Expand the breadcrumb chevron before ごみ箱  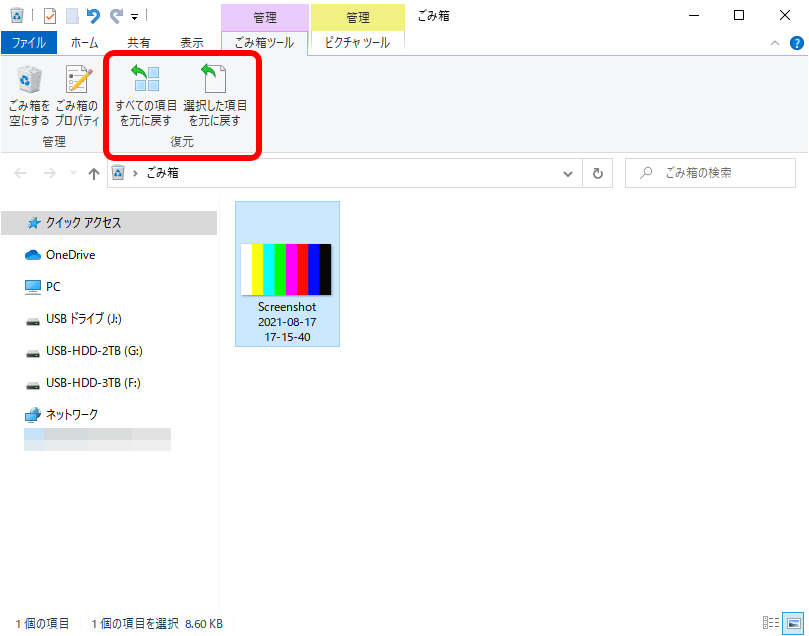pyautogui.click(x=135, y=173)
